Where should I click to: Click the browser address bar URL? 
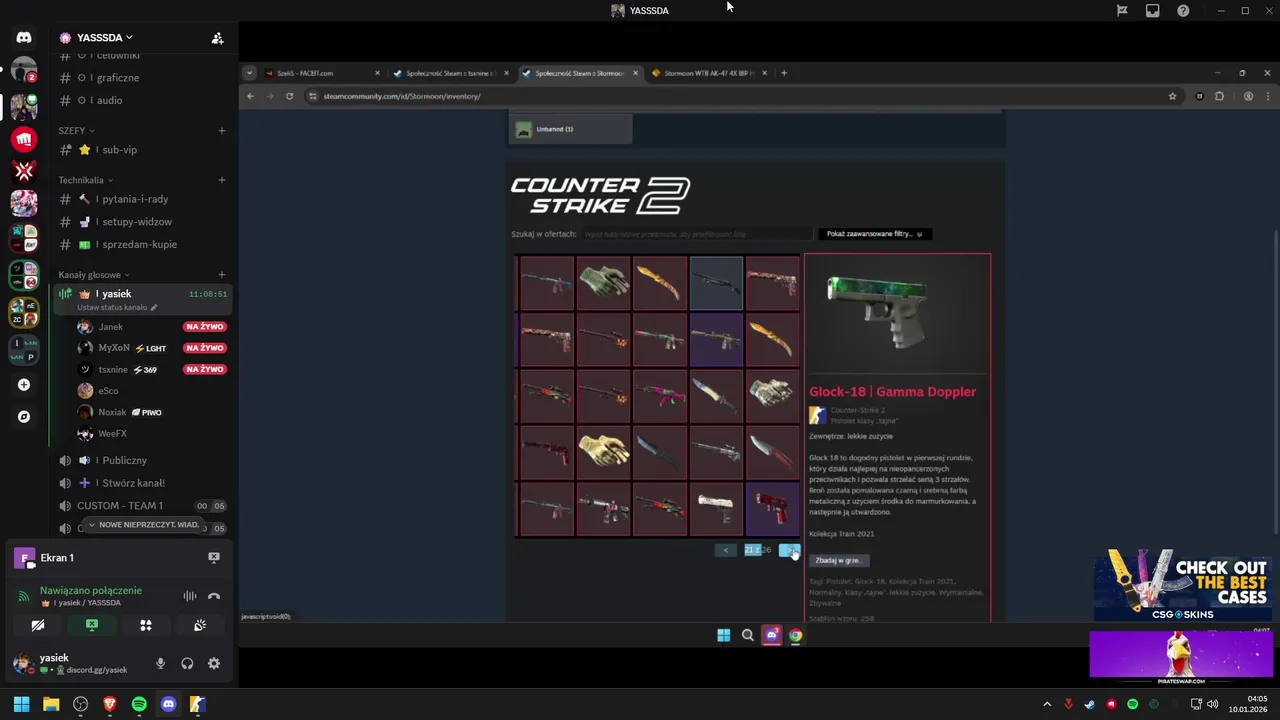(x=402, y=96)
